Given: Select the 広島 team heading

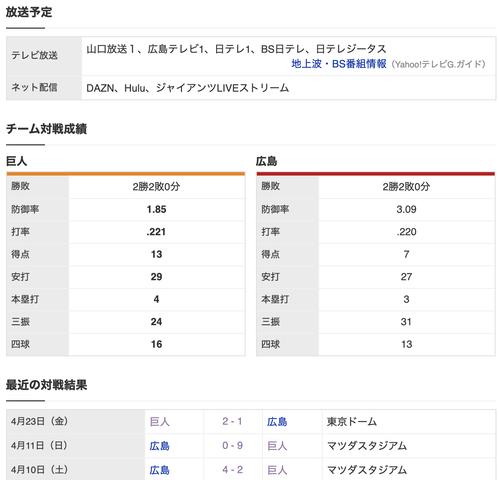Looking at the screenshot, I should click(266, 161).
